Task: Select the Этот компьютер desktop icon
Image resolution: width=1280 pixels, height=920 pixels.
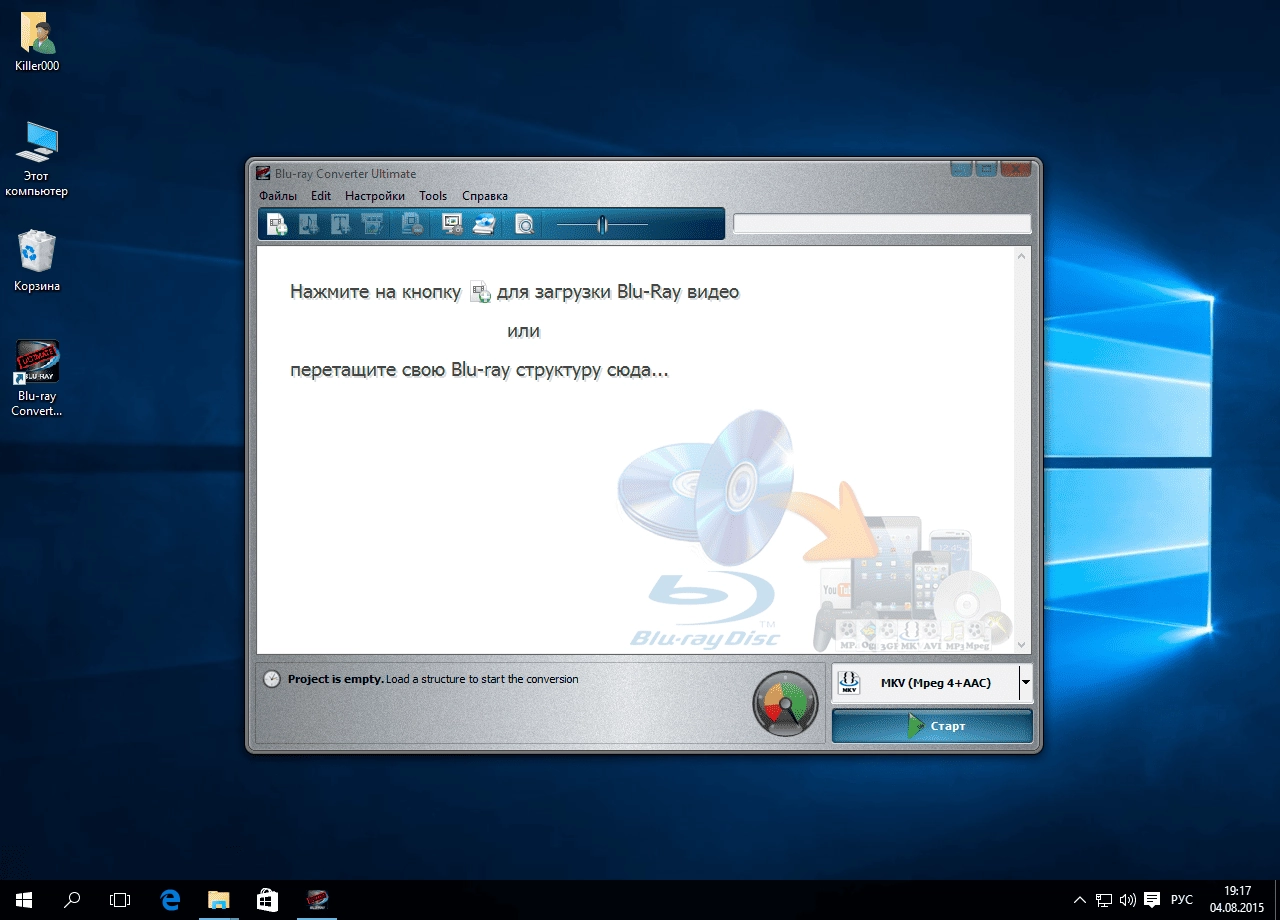Action: 37,160
